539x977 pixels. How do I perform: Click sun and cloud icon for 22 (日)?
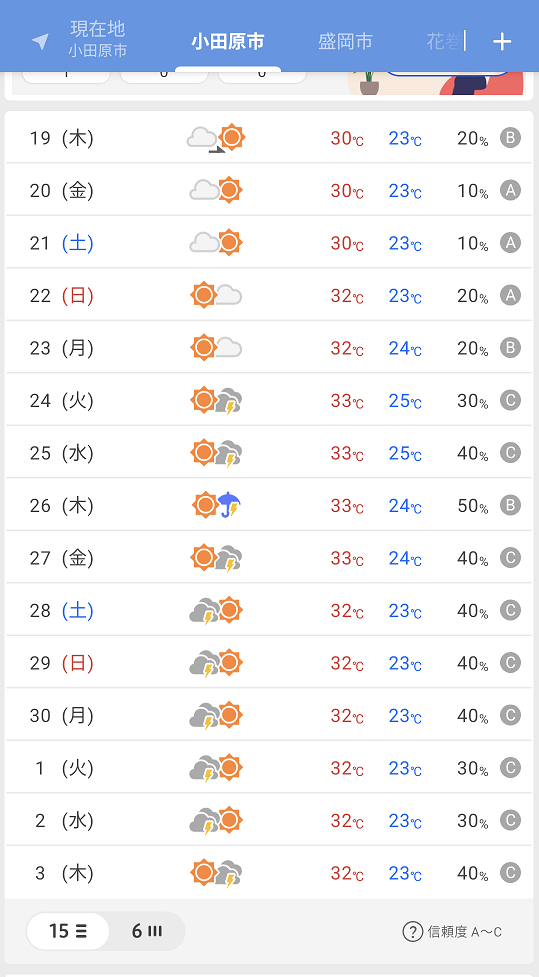tap(216, 295)
